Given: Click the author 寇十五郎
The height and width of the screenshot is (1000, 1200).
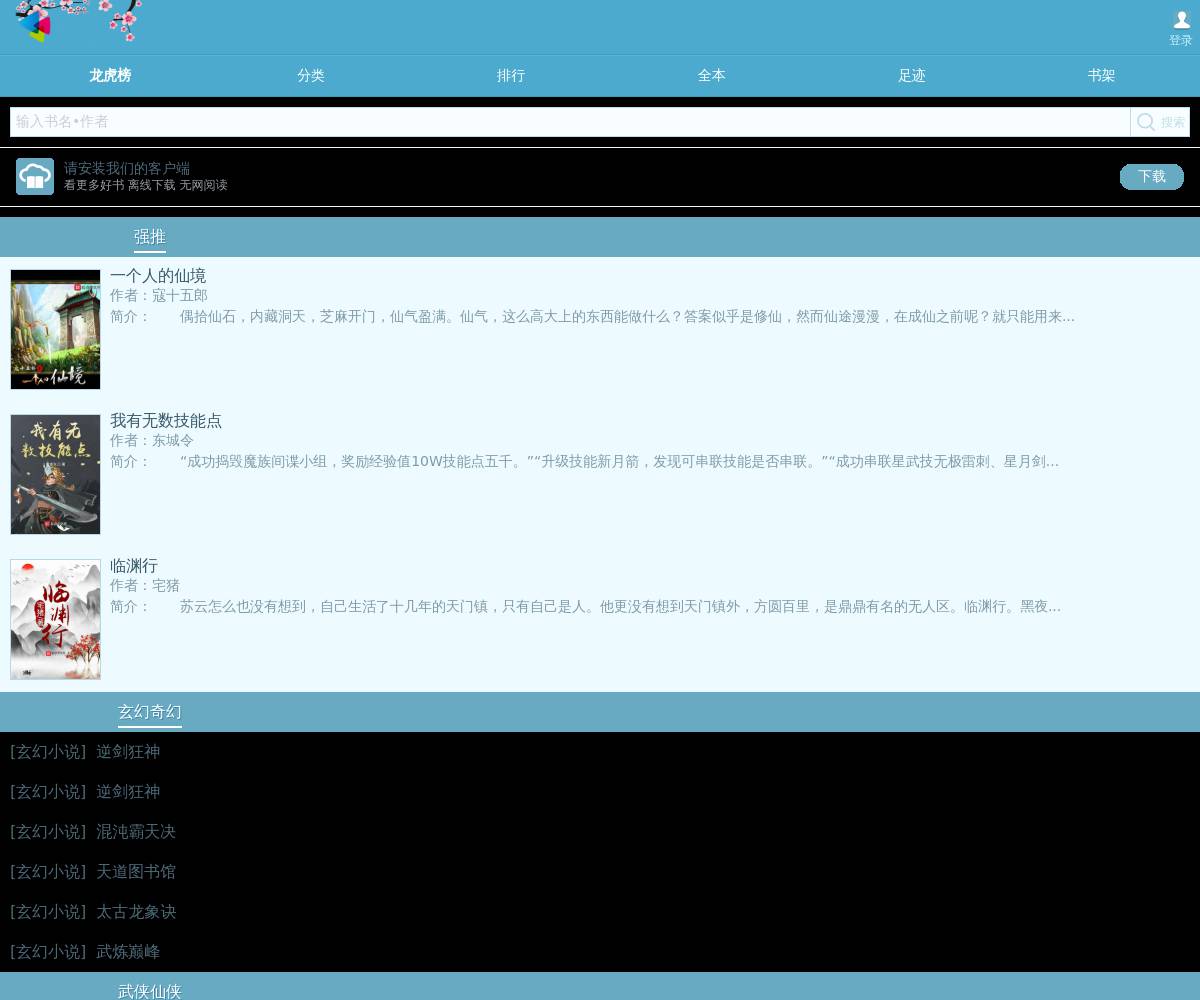Looking at the screenshot, I should click(180, 296).
